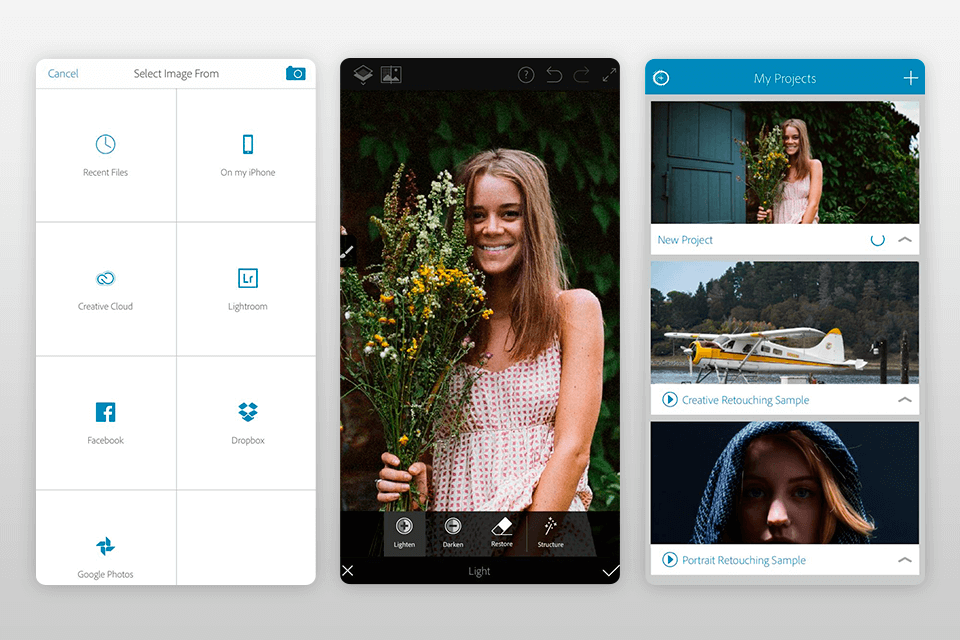Open the layers panel icon
Image resolution: width=960 pixels, height=640 pixels.
(x=363, y=74)
